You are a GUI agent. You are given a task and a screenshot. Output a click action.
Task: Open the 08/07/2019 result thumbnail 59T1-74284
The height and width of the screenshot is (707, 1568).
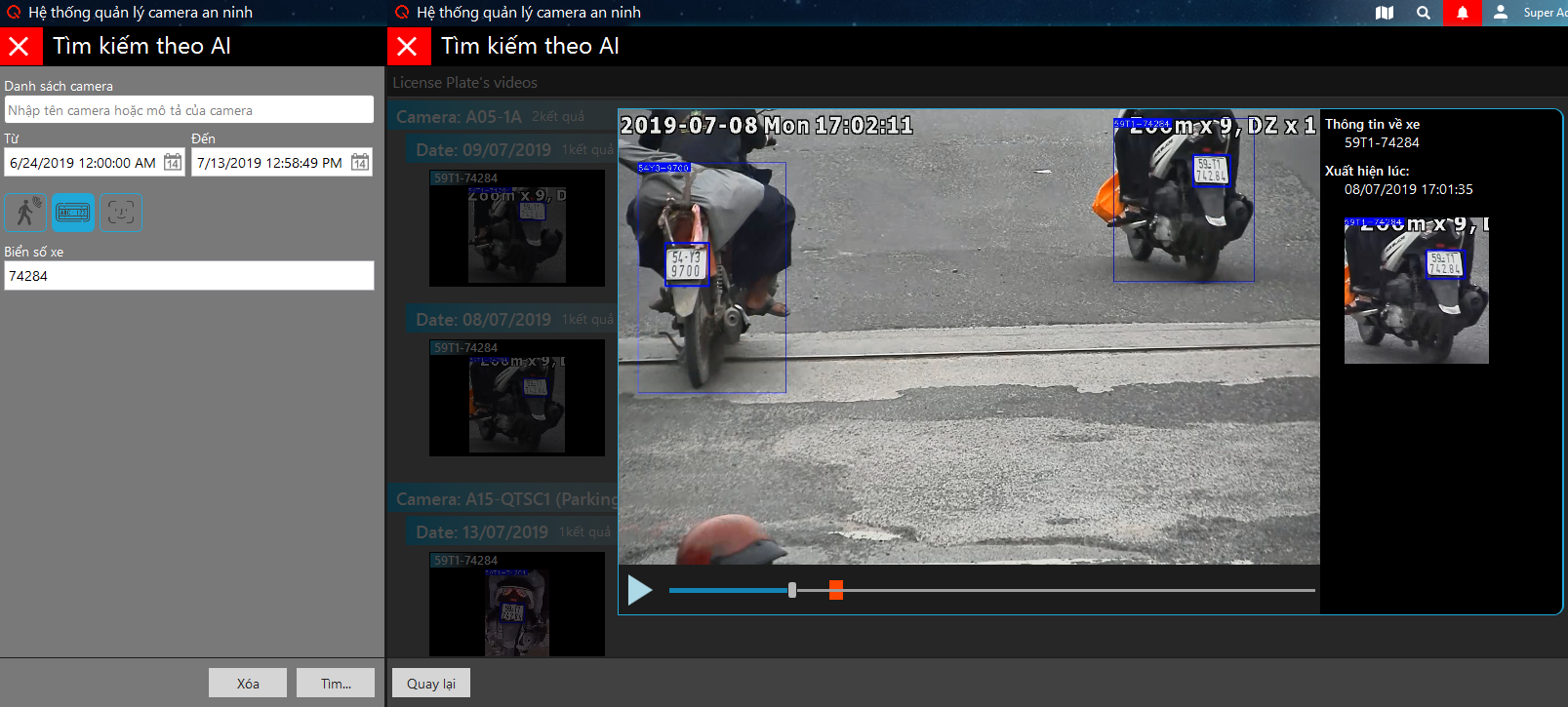[x=517, y=398]
